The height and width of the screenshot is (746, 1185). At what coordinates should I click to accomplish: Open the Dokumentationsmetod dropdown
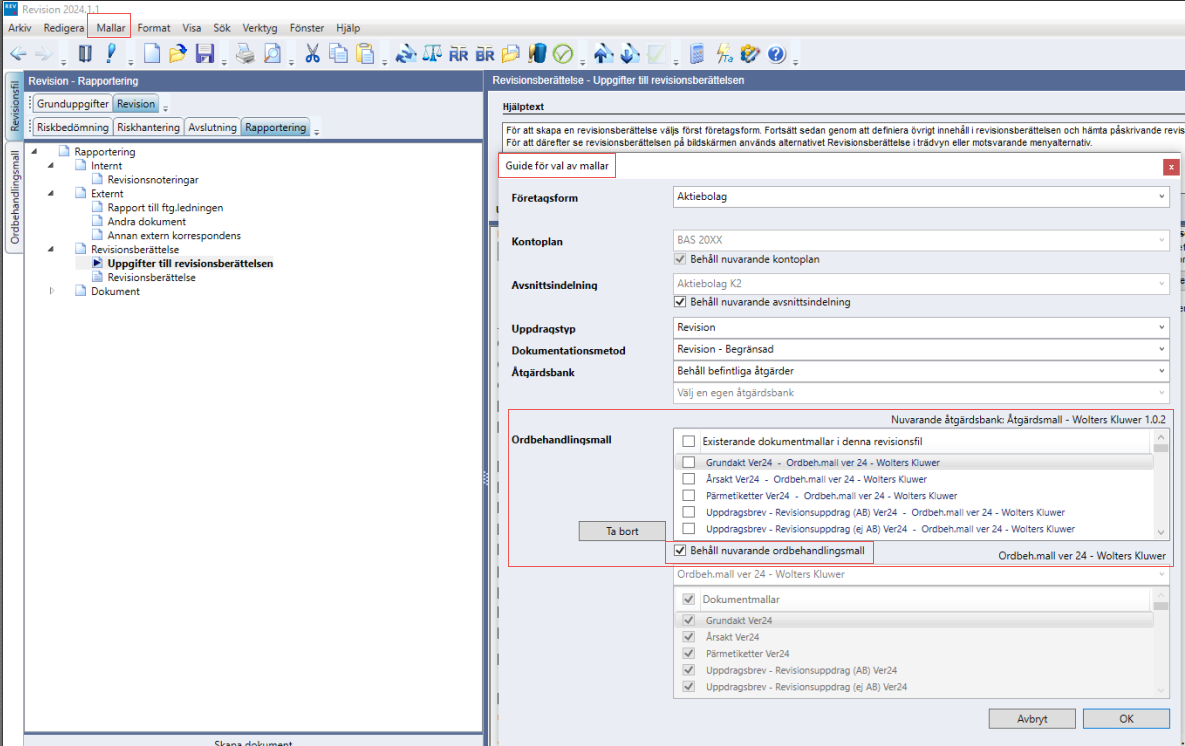921,349
